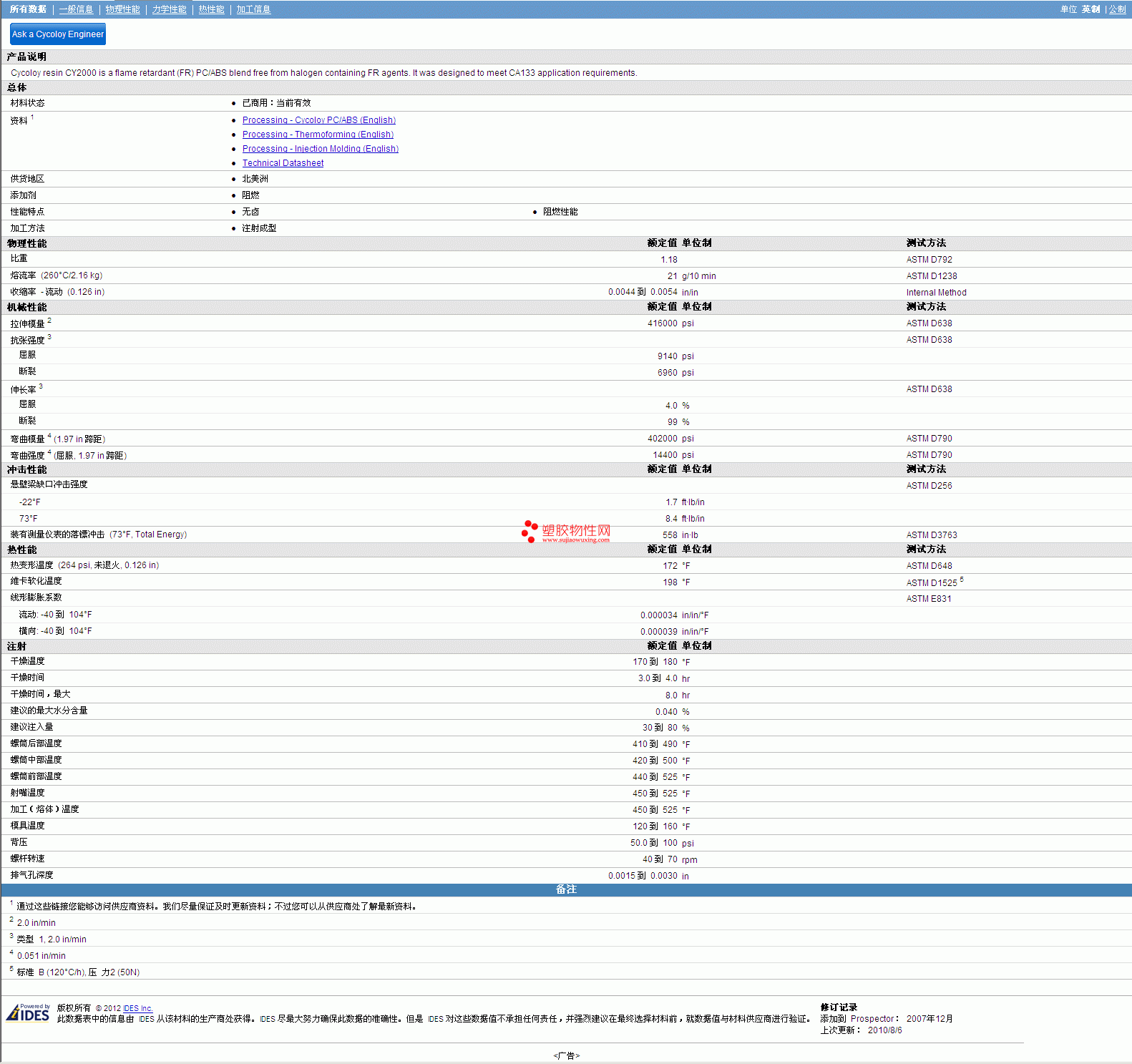Visit the IDES Inc. copyright link

[x=138, y=1008]
